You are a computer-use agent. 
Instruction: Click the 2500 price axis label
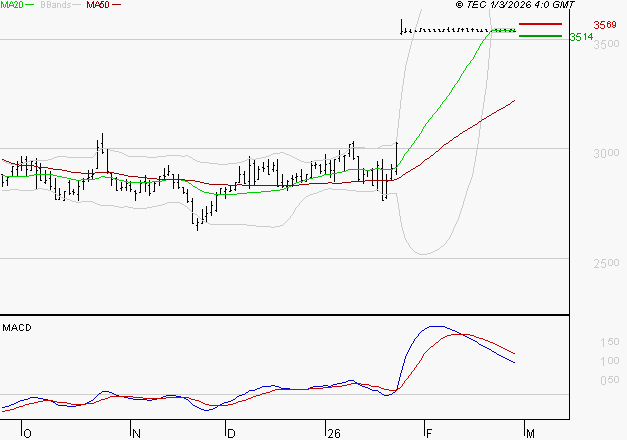(606, 263)
